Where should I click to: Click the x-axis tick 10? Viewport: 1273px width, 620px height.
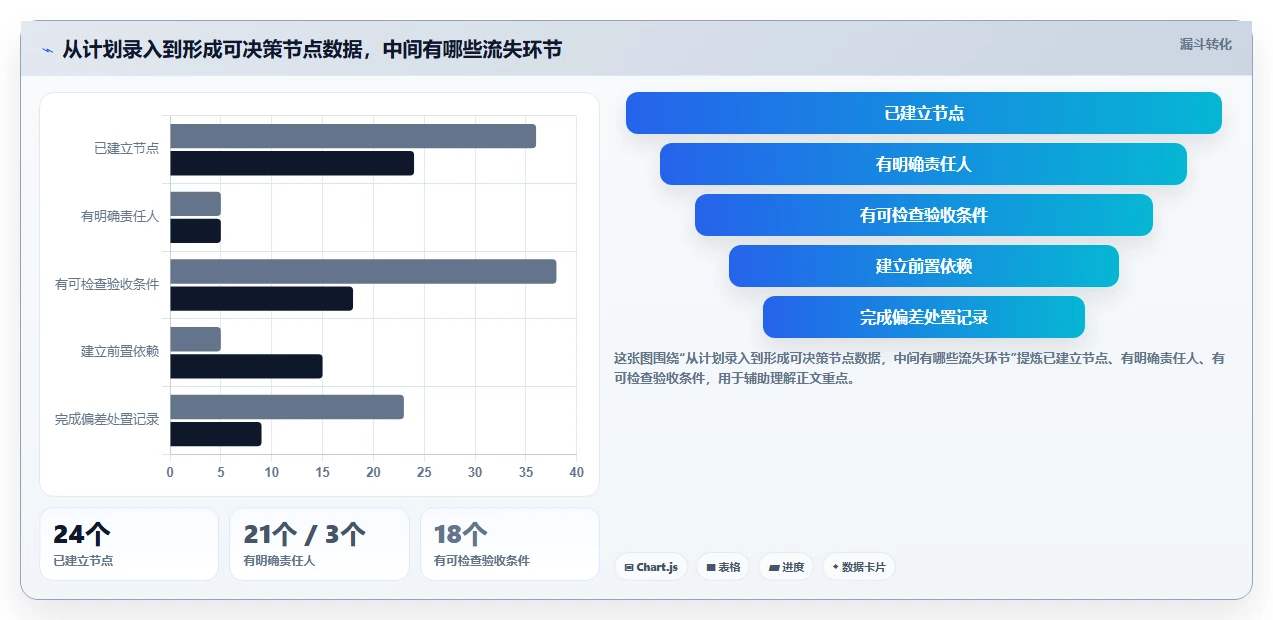click(272, 472)
